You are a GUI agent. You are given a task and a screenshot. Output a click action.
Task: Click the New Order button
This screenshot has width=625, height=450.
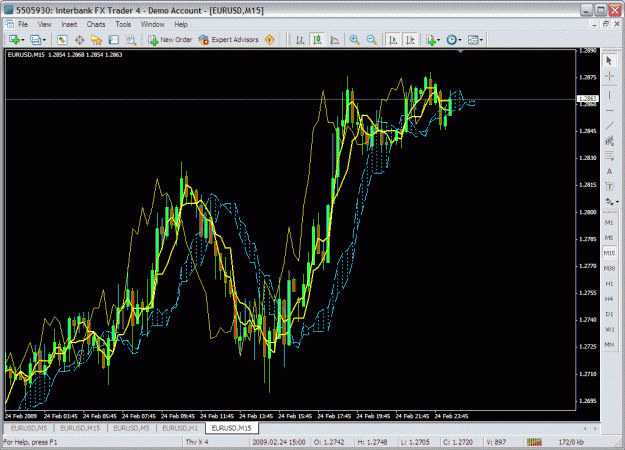(170, 40)
